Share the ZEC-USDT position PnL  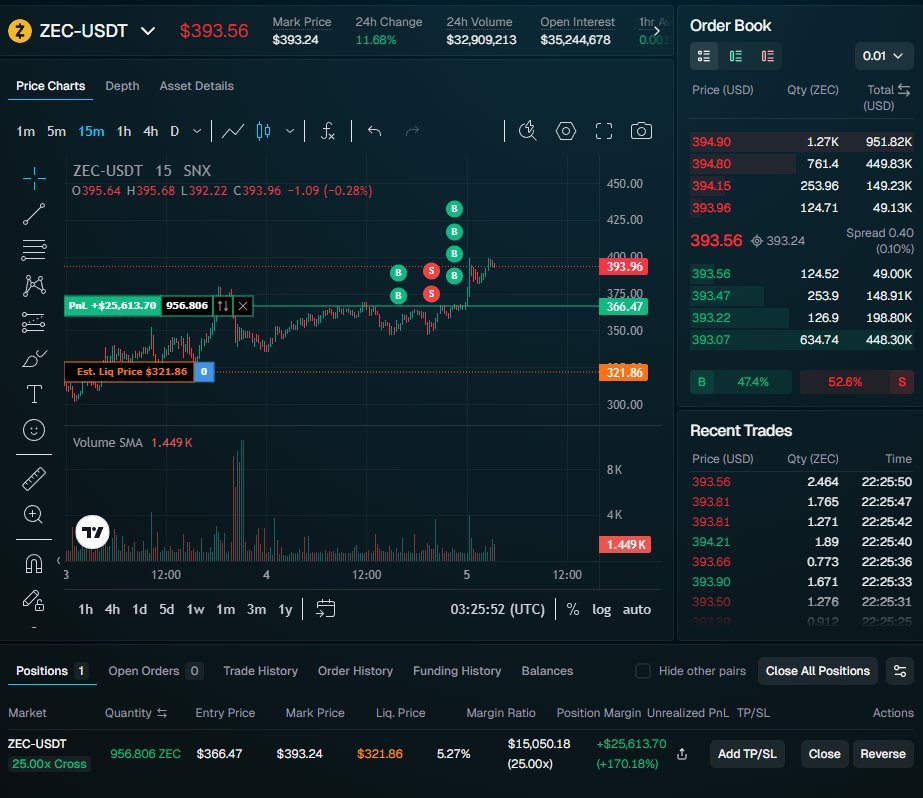[682, 754]
